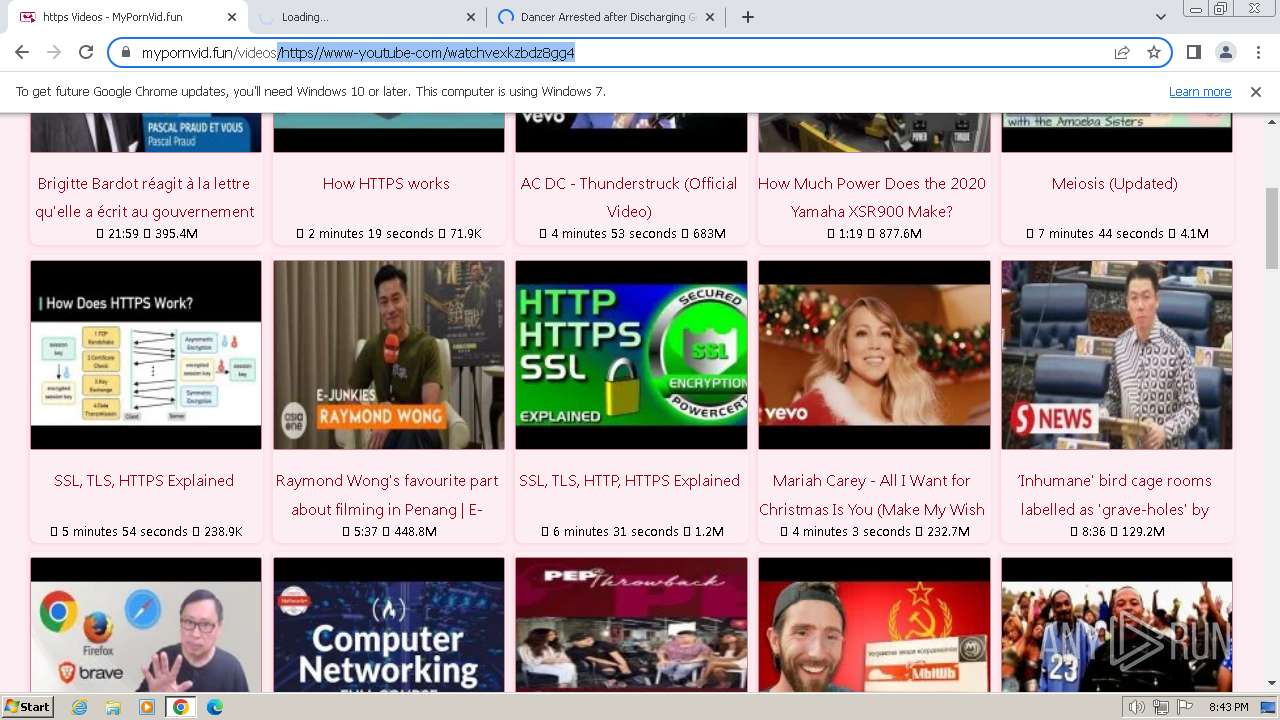
Task: Open File Explorer from the taskbar
Action: 113,707
